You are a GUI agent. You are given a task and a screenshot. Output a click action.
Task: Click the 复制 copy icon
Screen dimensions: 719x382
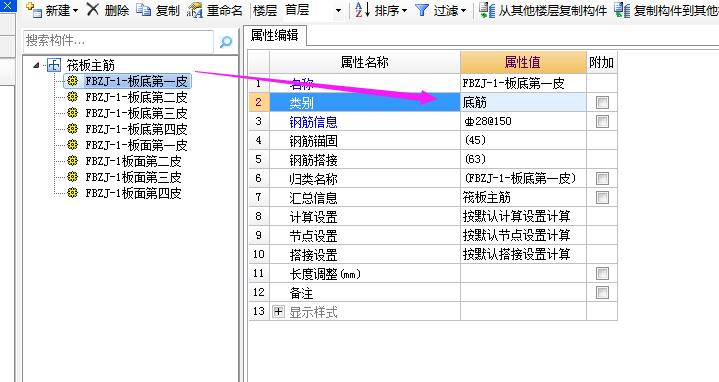coord(144,10)
